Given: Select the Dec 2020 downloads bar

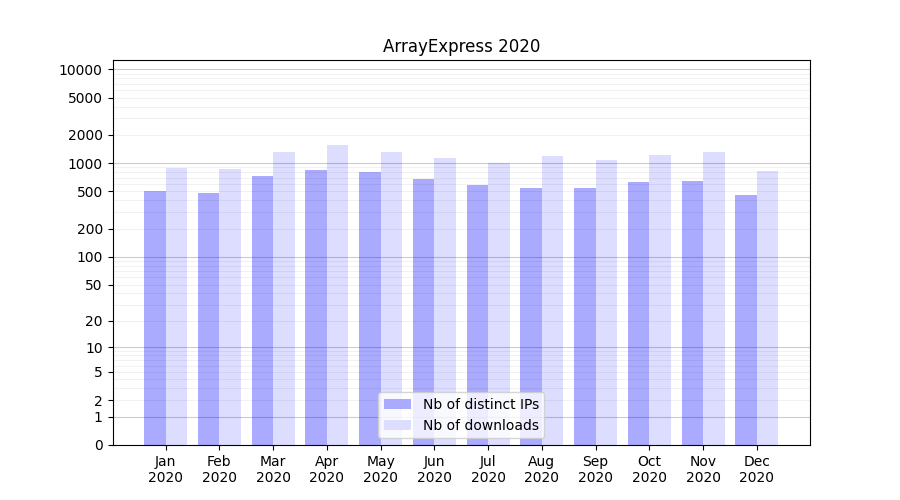Looking at the screenshot, I should (x=767, y=308).
